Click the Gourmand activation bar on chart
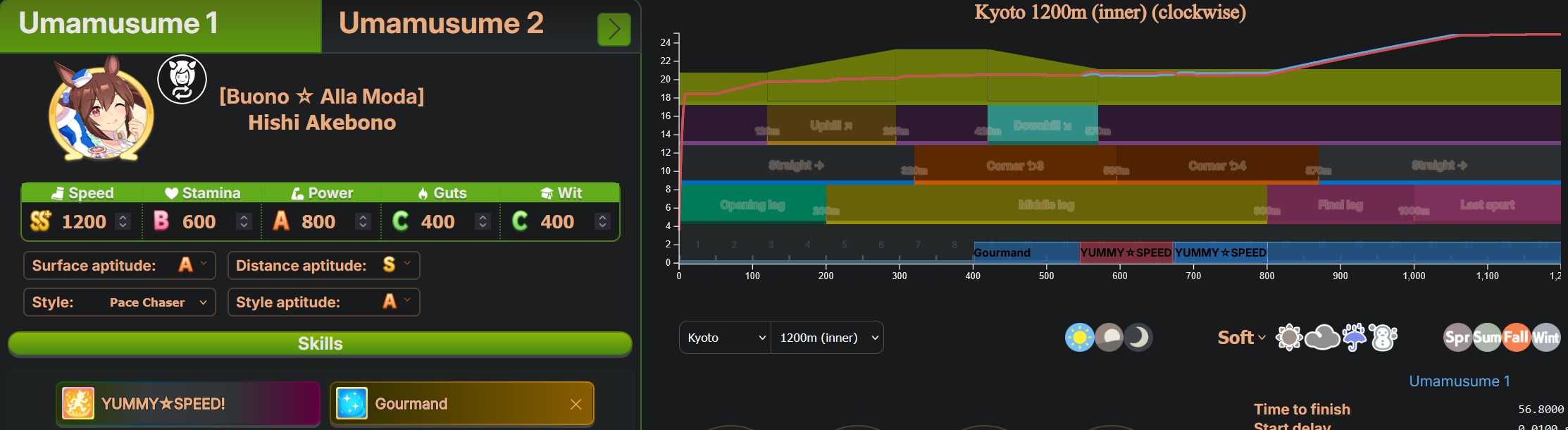This screenshot has height=430, width=1568. tap(1026, 252)
